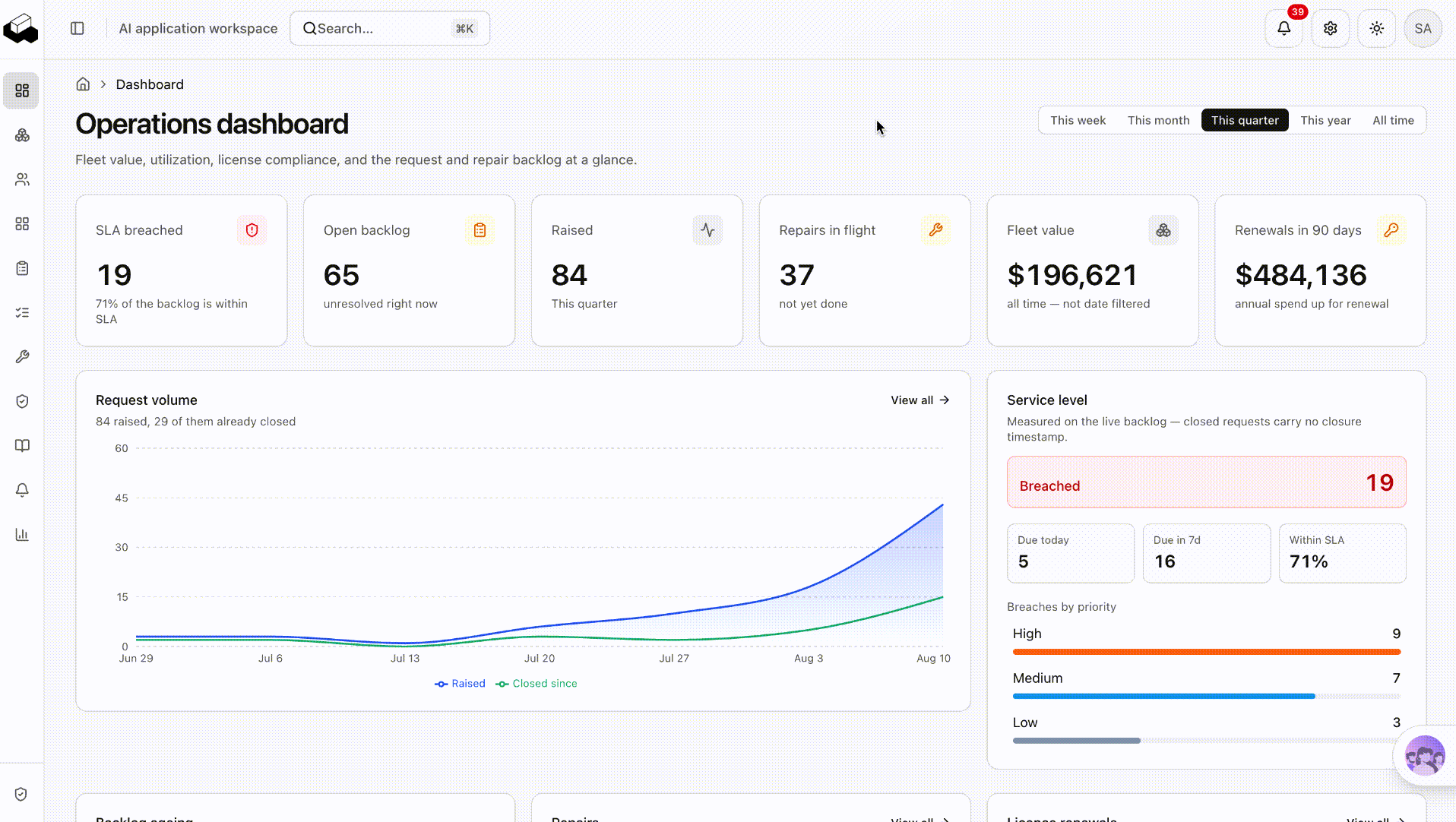1456x822 pixels.
Task: Click the key icon on Renewals in 90 days card
Action: 1391,230
